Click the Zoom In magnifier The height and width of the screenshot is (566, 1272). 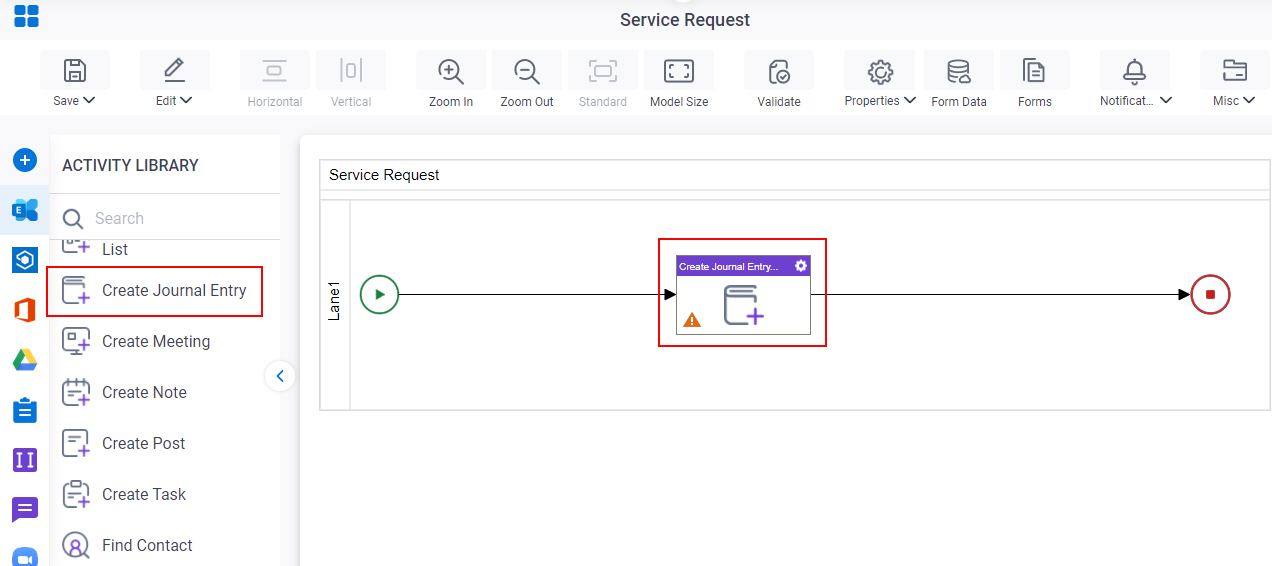pyautogui.click(x=451, y=71)
